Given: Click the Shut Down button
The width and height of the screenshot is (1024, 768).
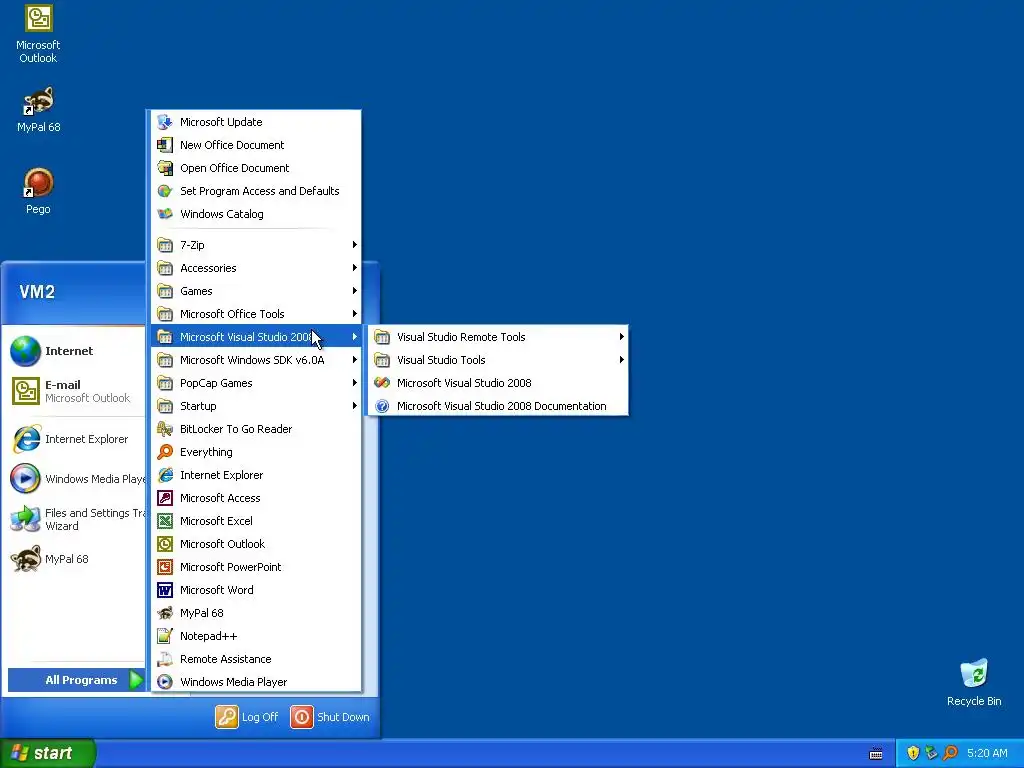Looking at the screenshot, I should pos(330,716).
